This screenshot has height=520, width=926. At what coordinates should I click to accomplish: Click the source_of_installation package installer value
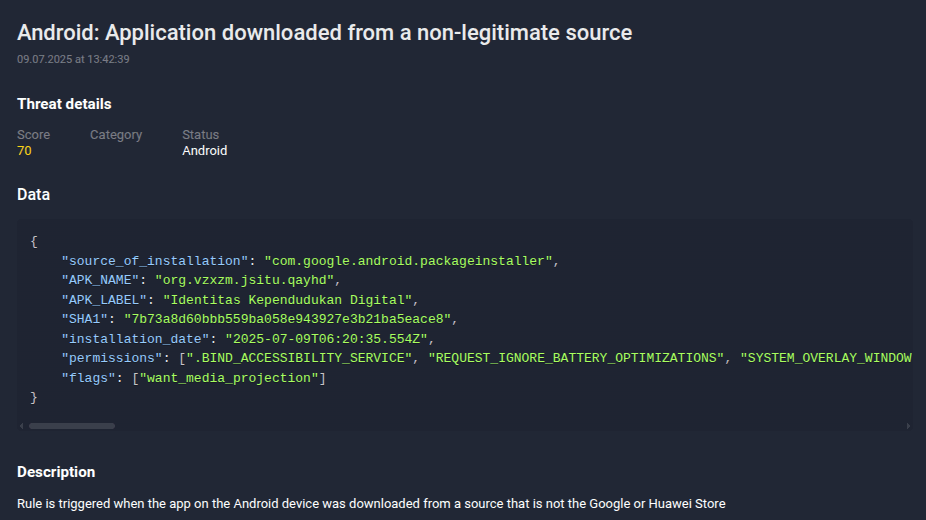(x=408, y=261)
